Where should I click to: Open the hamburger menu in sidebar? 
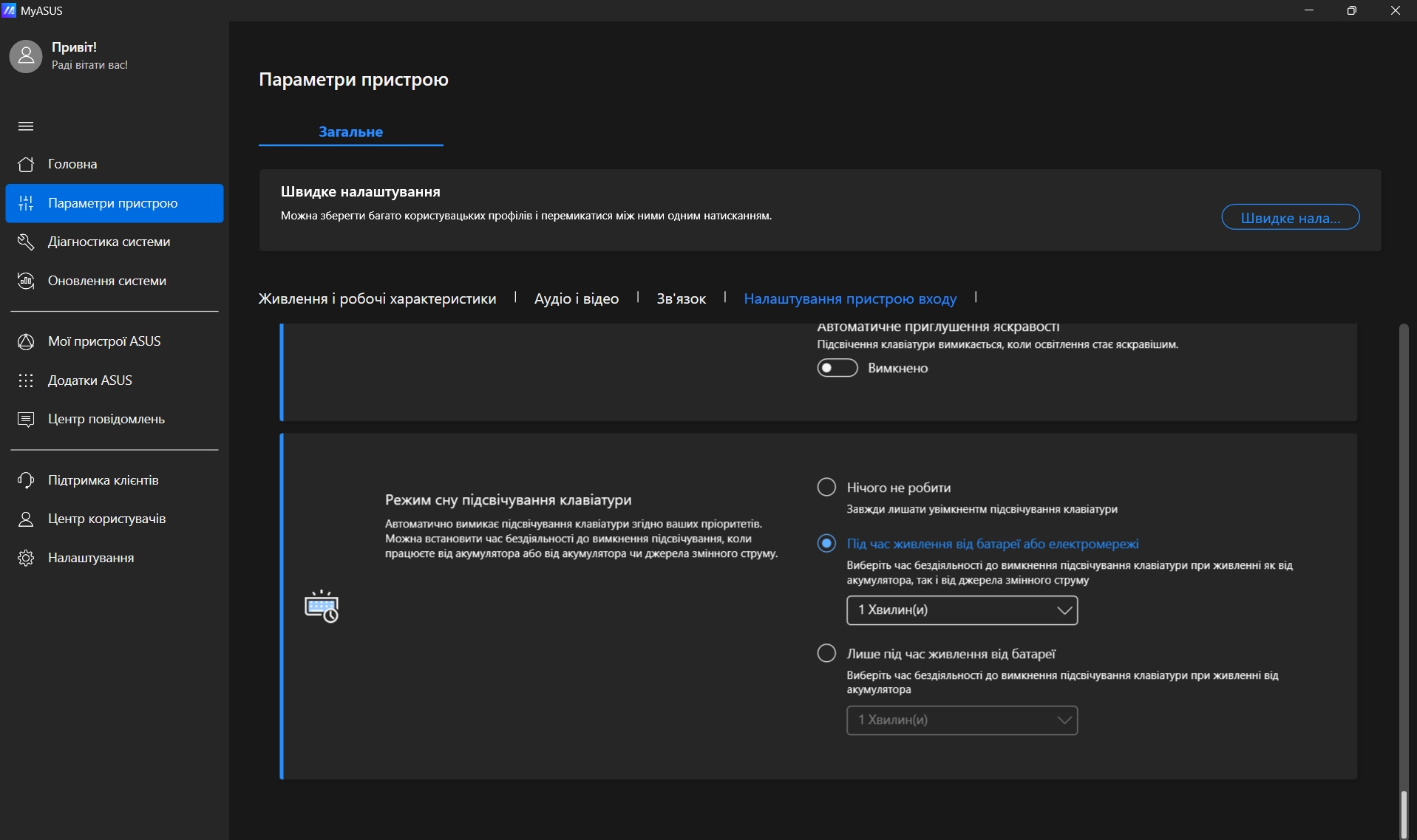(26, 126)
